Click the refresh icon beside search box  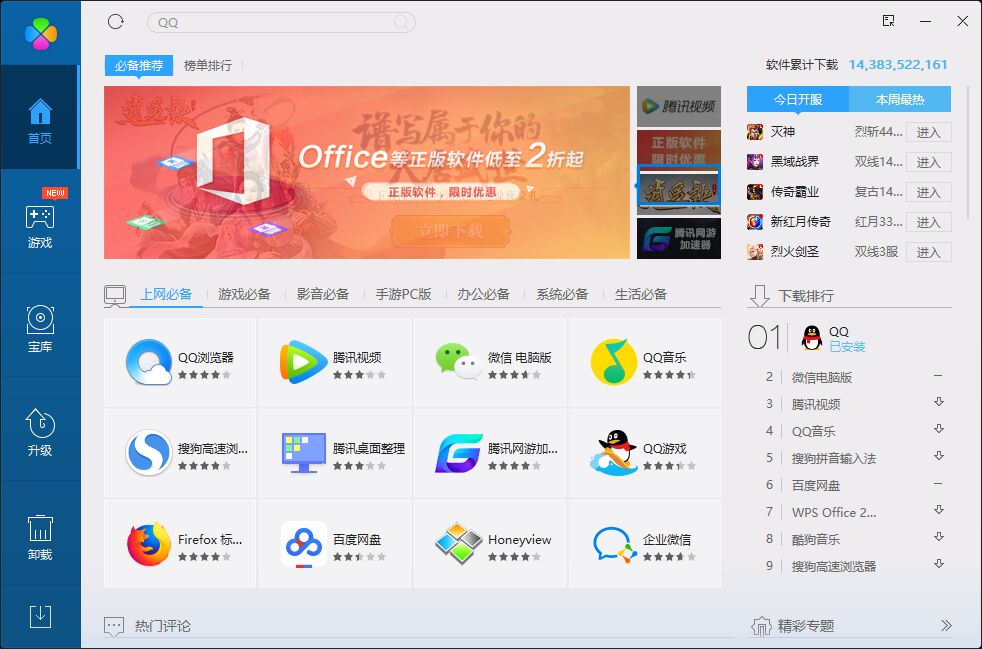pos(116,22)
